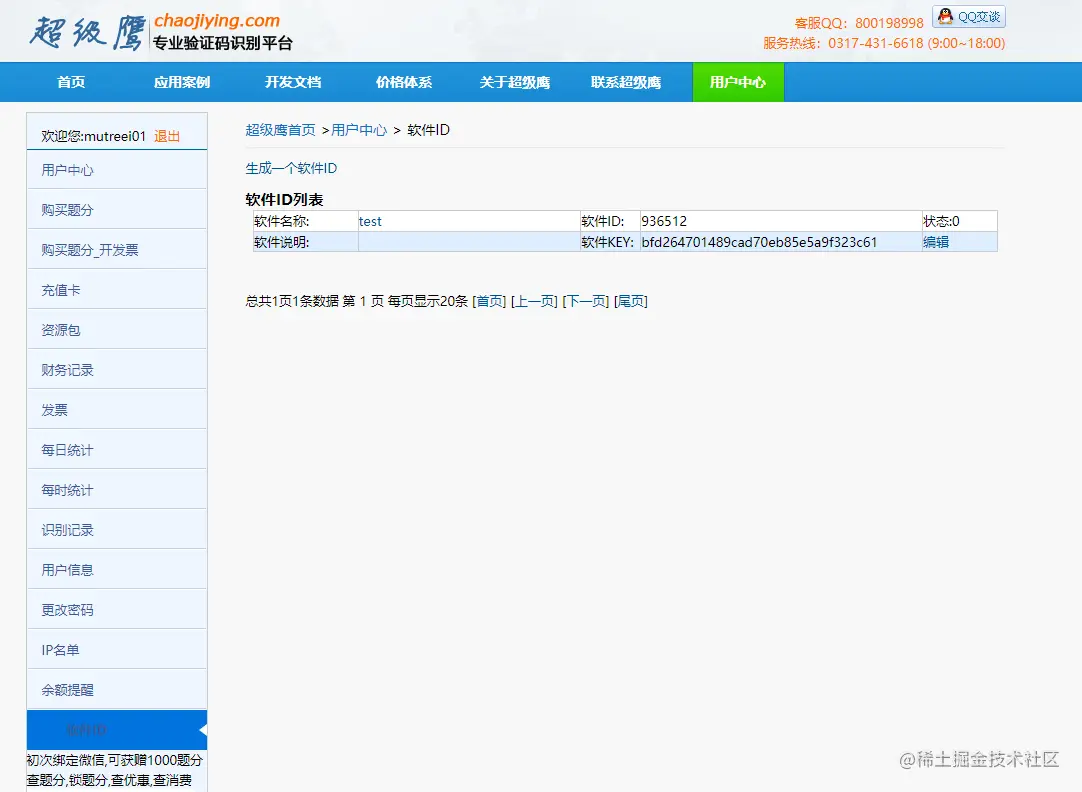Select 购买题分_开发票 in the sidebar
Image resolution: width=1082 pixels, height=792 pixels.
[x=117, y=250]
